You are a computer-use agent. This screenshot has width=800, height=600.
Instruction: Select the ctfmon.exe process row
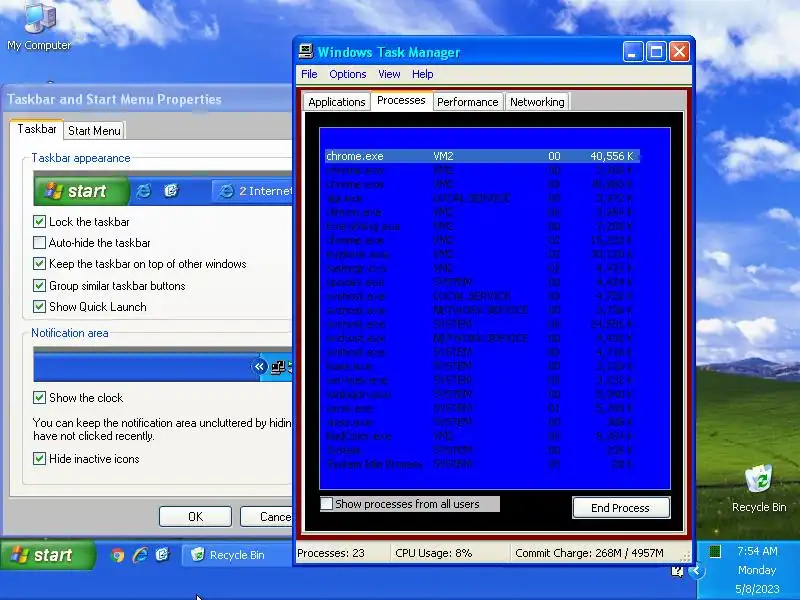[482, 212]
